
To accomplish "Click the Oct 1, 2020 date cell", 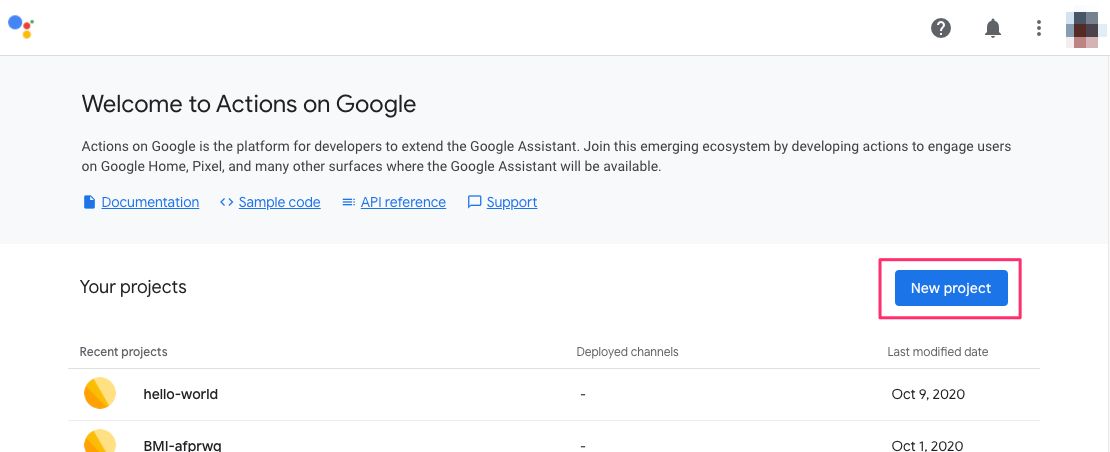I will 927,446.
